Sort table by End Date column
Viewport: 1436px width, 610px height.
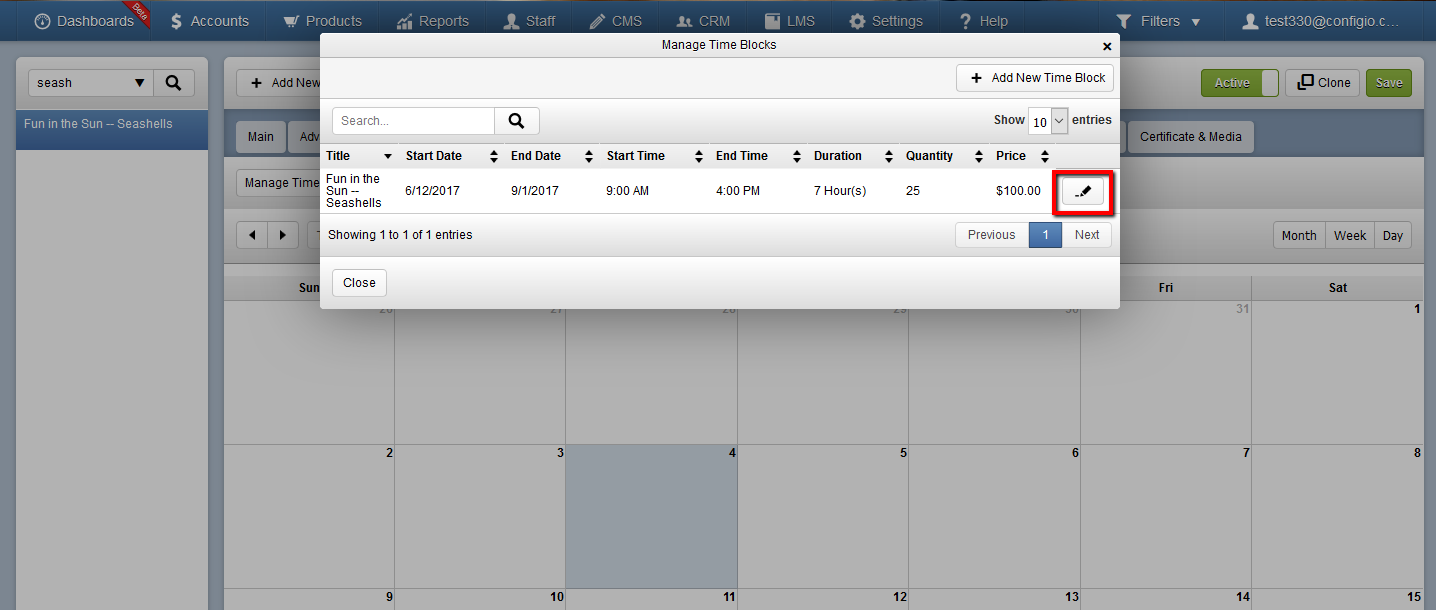pos(553,156)
